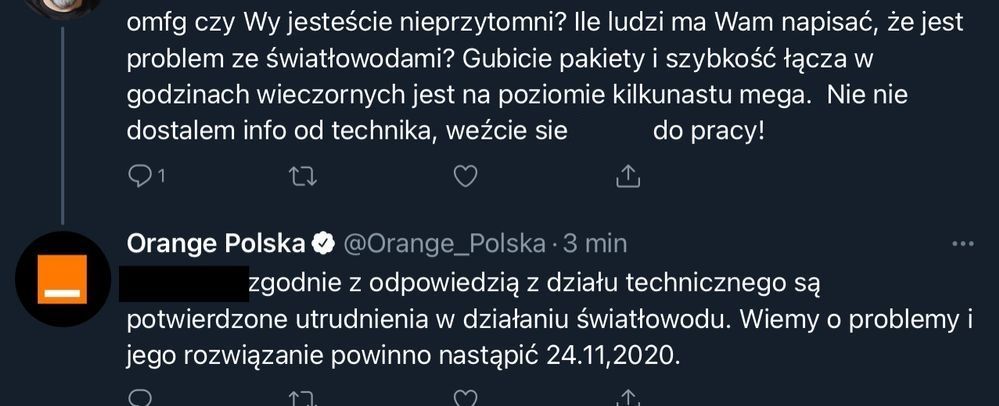Open the tweet via "3 min" timestamp
The image size is (999, 406).
point(595,243)
